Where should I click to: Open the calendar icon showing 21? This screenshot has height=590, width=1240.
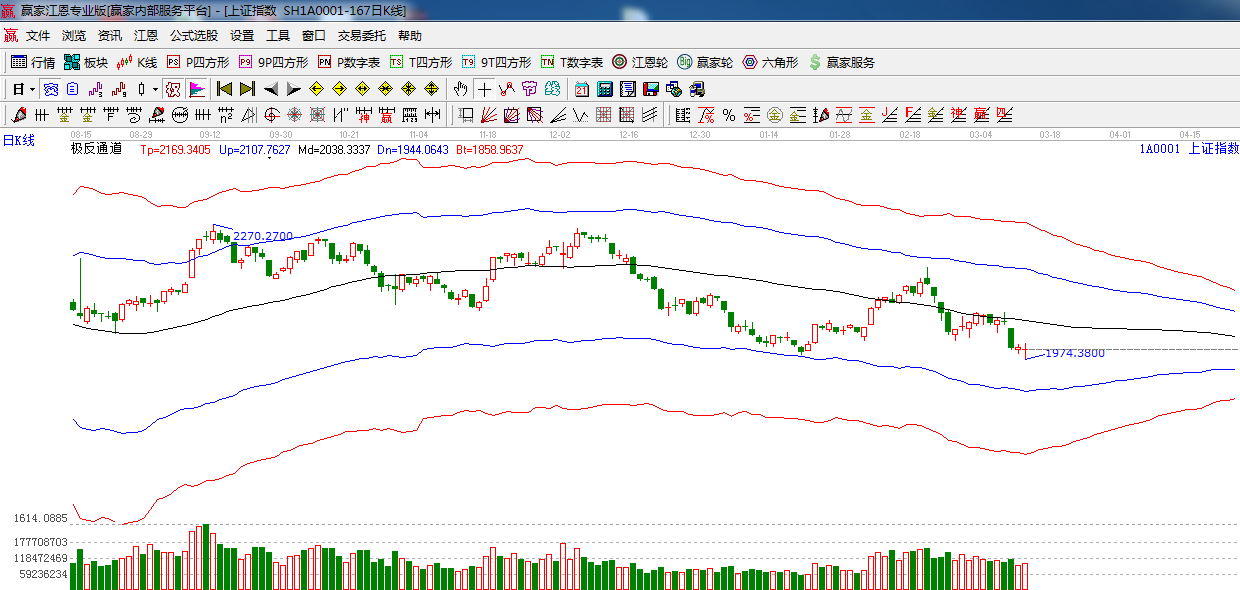(581, 89)
